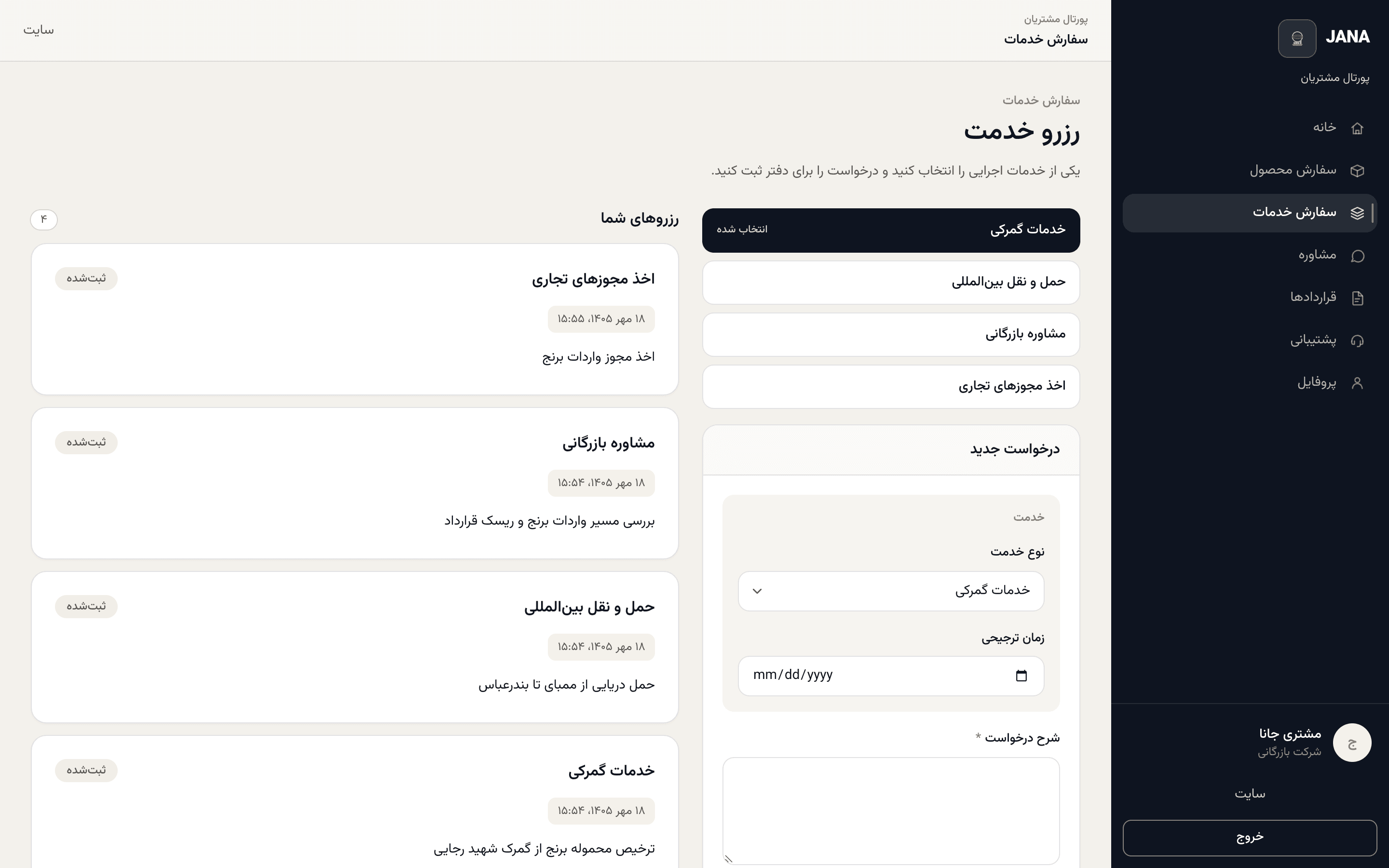Viewport: 1389px width, 868px height.
Task: Click the شرح درخواست text area
Action: [891, 811]
